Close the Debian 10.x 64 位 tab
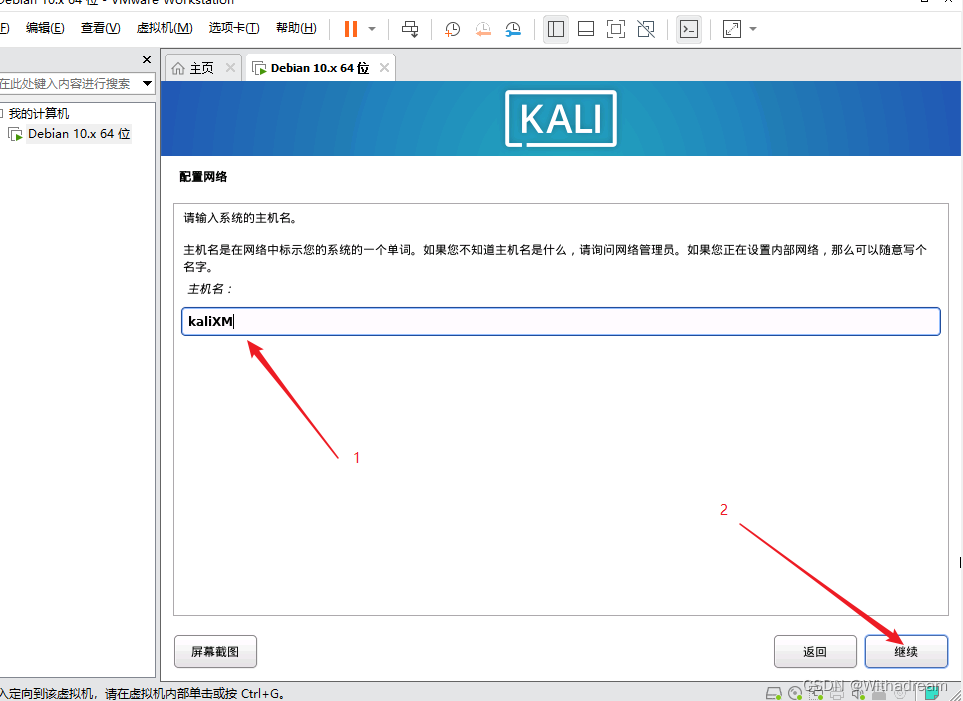963x701 pixels. click(x=384, y=68)
